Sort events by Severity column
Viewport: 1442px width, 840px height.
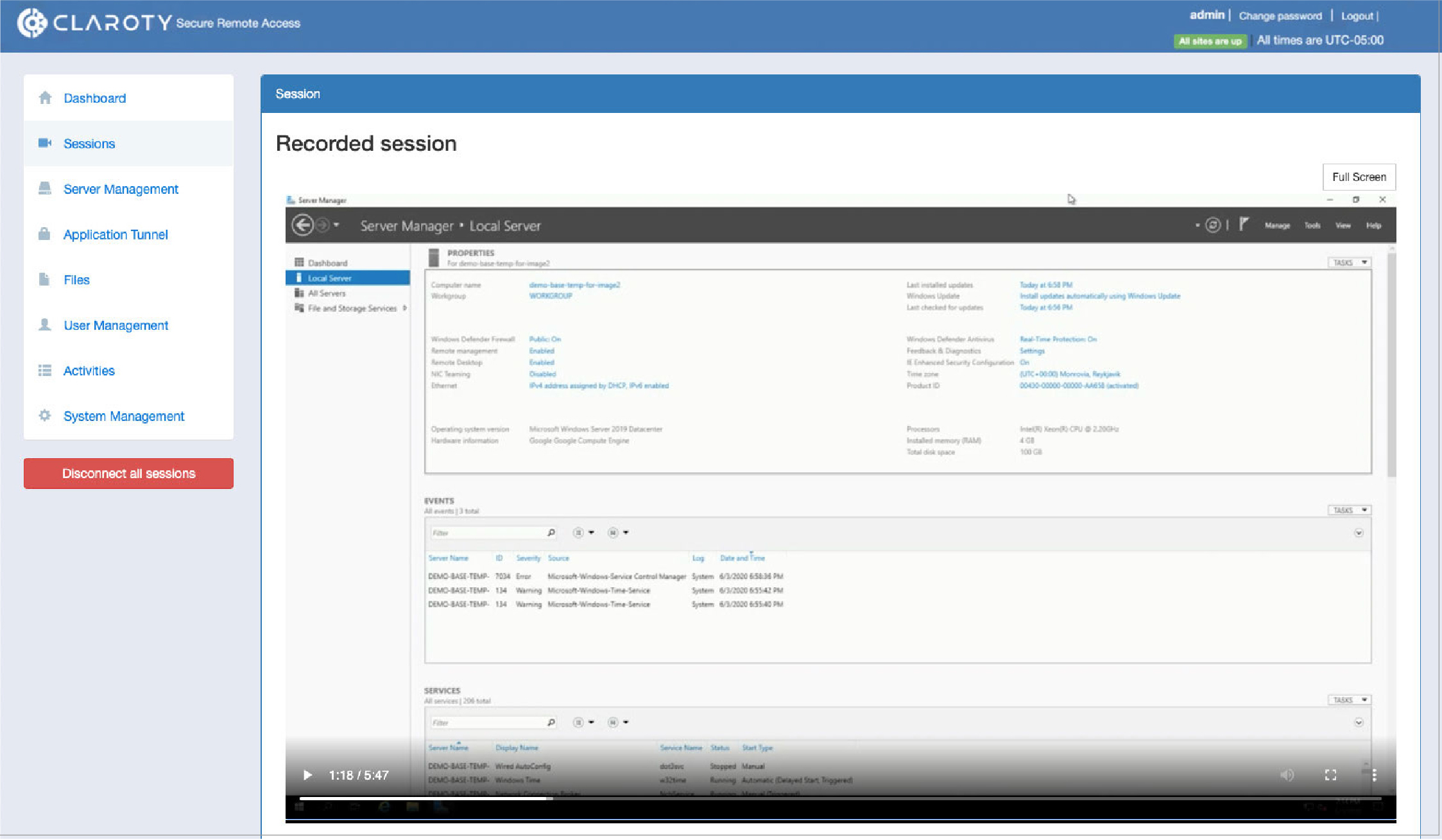tap(528, 558)
